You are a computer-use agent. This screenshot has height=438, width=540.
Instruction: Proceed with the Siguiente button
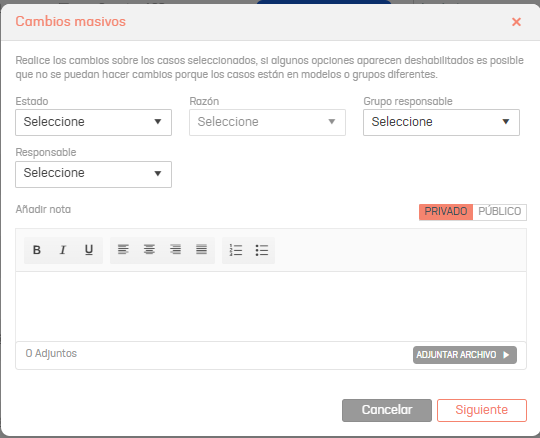point(482,410)
